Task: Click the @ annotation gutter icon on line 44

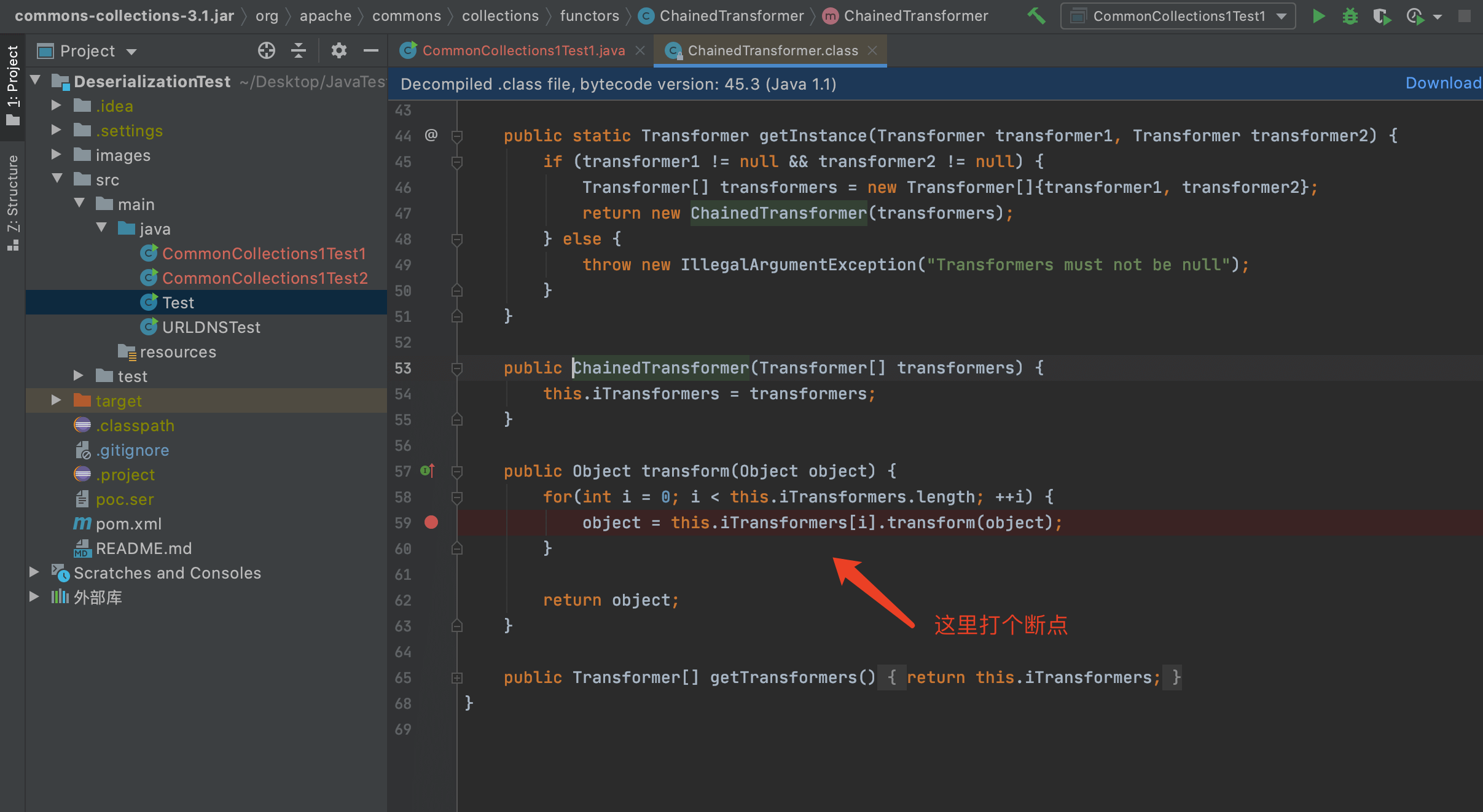Action: click(431, 135)
